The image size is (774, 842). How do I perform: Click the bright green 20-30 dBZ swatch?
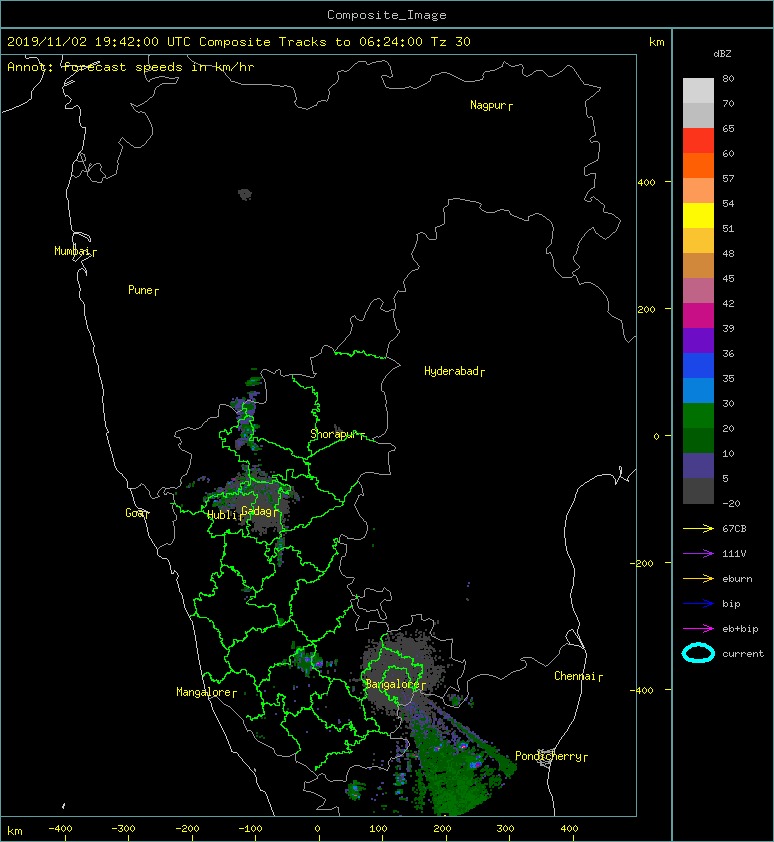click(698, 415)
